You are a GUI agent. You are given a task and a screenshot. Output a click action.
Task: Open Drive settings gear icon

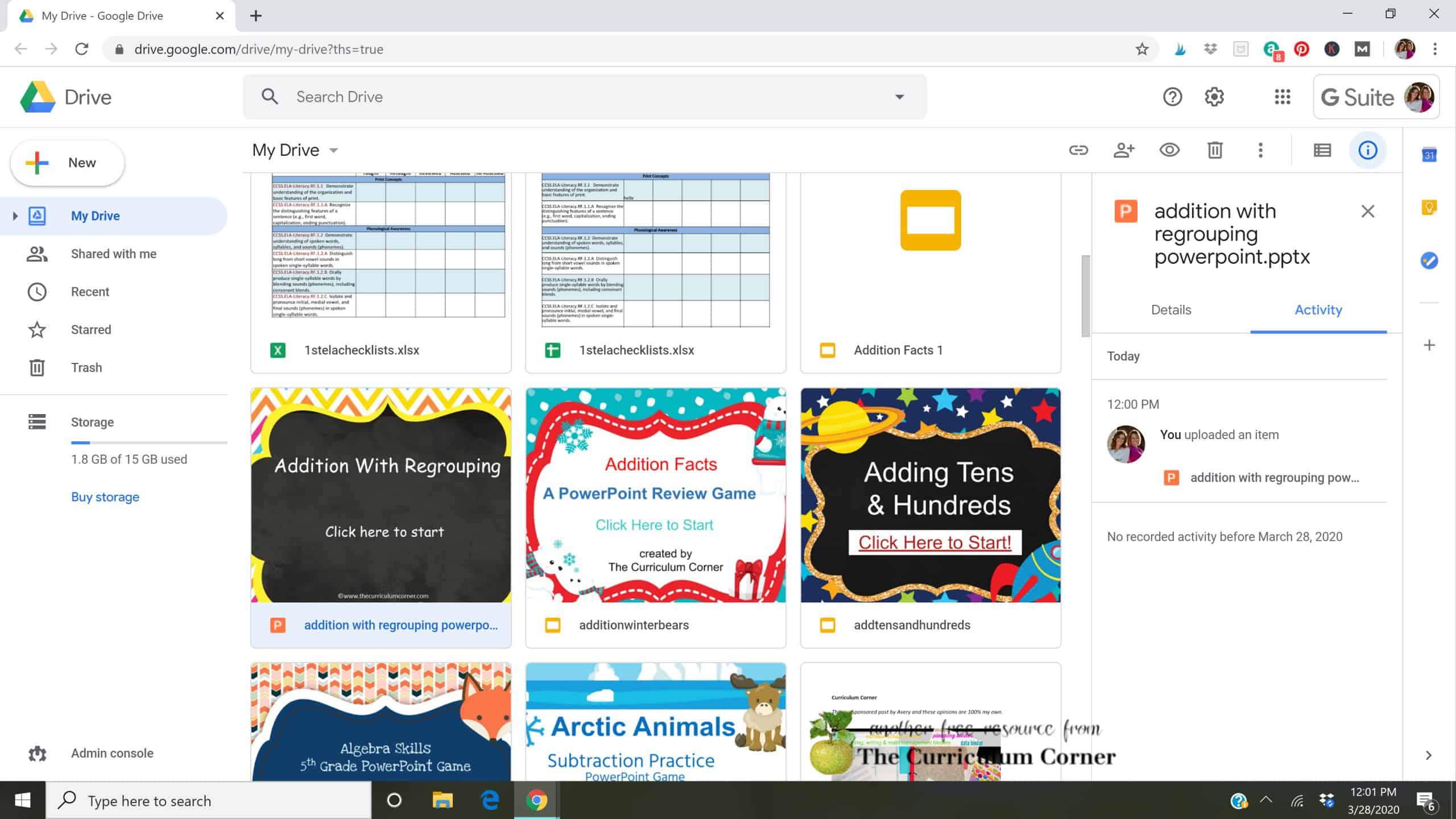click(x=1214, y=97)
